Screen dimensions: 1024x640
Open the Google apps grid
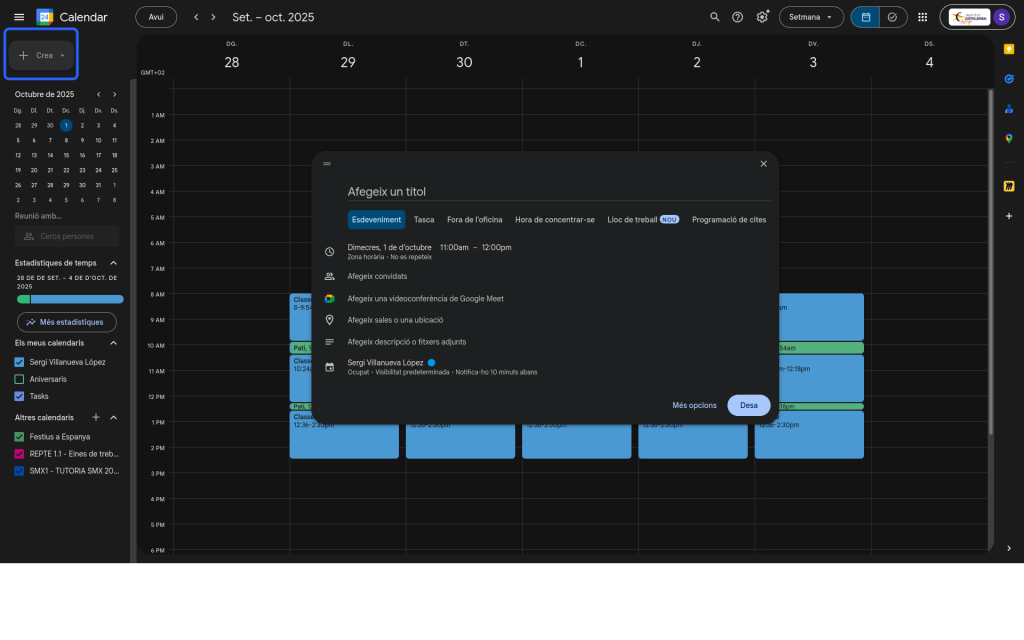coord(922,17)
